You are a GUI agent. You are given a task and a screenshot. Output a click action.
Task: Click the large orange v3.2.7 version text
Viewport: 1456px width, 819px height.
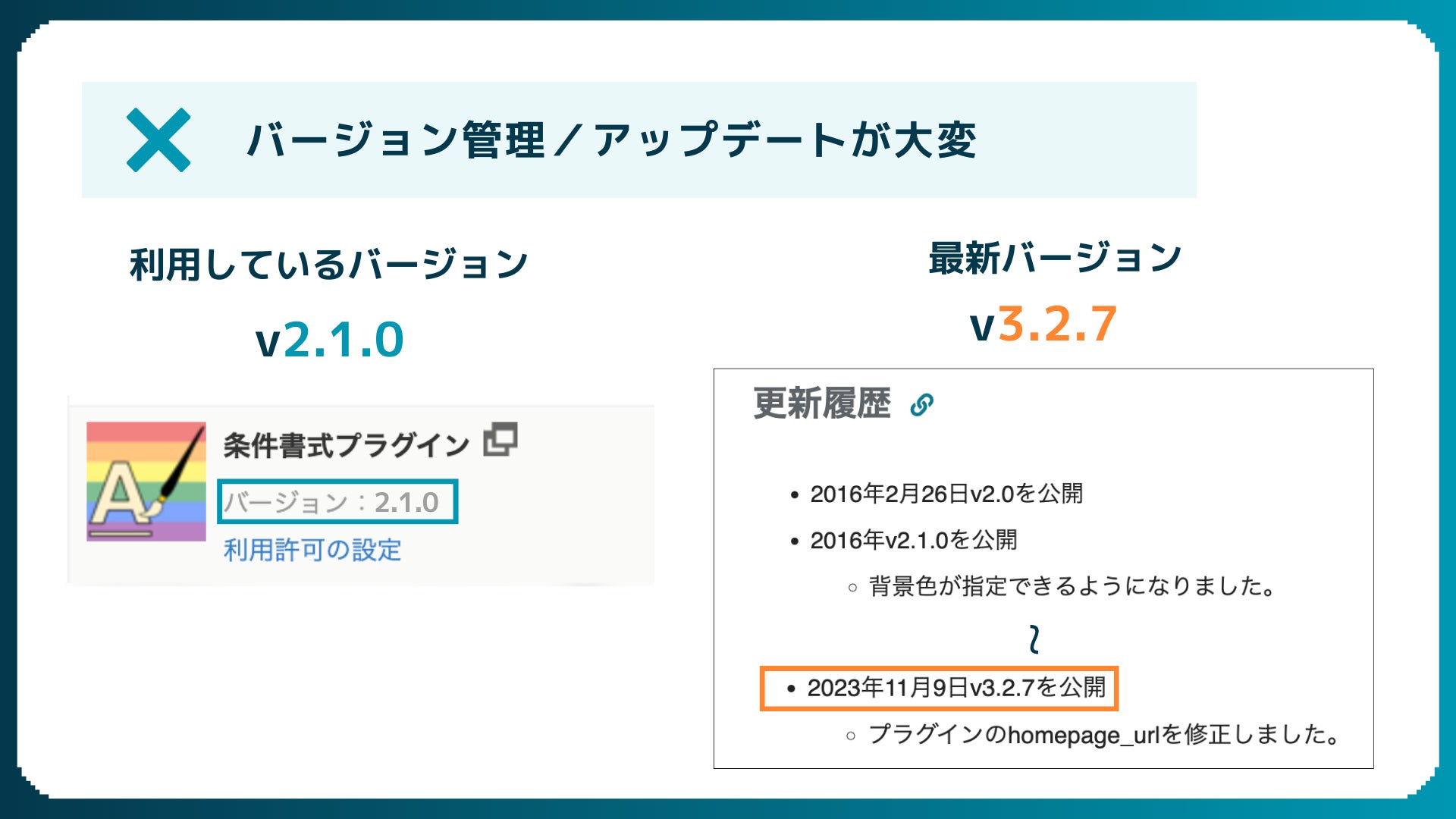pyautogui.click(x=1043, y=324)
